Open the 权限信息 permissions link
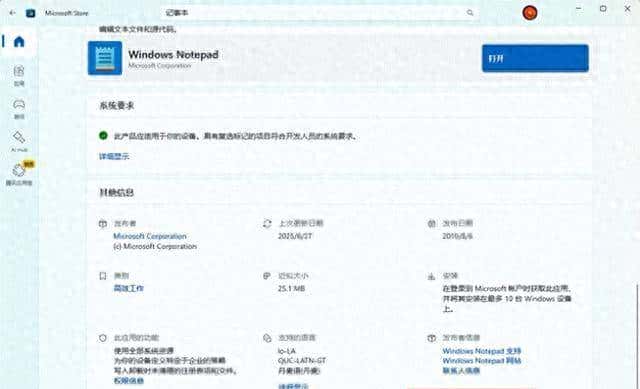 pyautogui.click(x=129, y=380)
